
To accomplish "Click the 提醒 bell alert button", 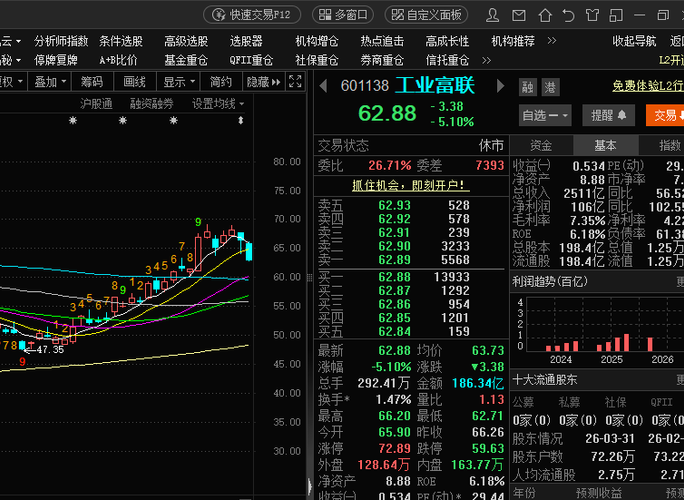I will coord(609,116).
